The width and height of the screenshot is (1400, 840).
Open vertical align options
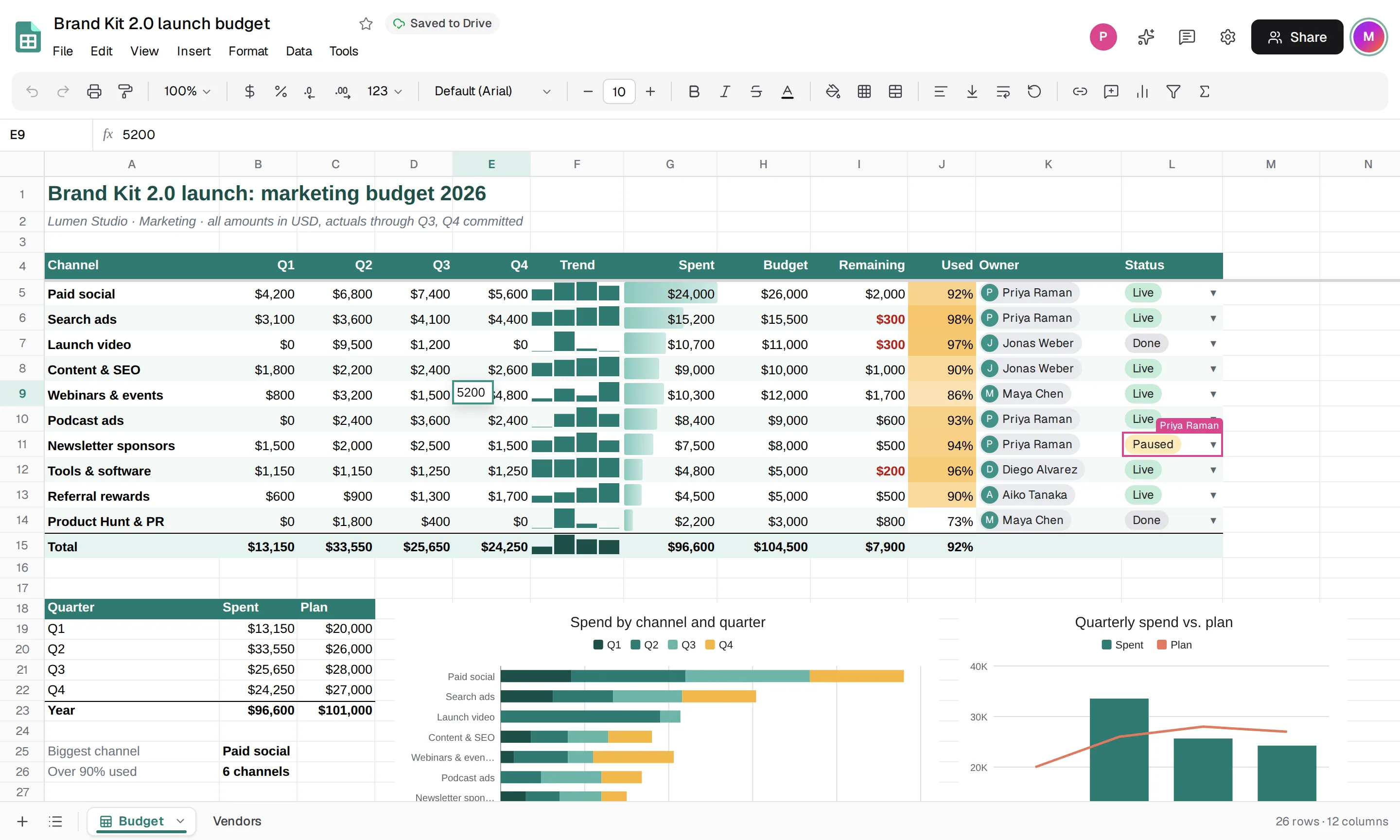pos(972,91)
